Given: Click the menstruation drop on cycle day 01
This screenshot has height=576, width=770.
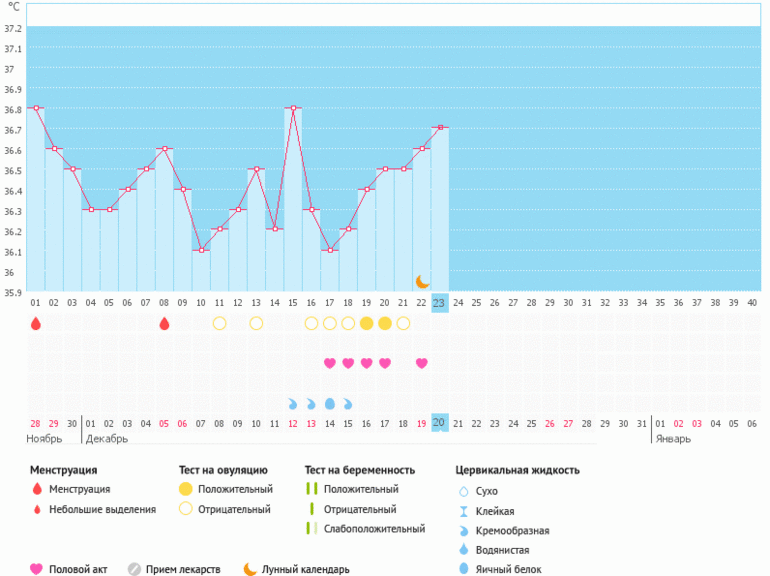Looking at the screenshot, I should point(36,323).
